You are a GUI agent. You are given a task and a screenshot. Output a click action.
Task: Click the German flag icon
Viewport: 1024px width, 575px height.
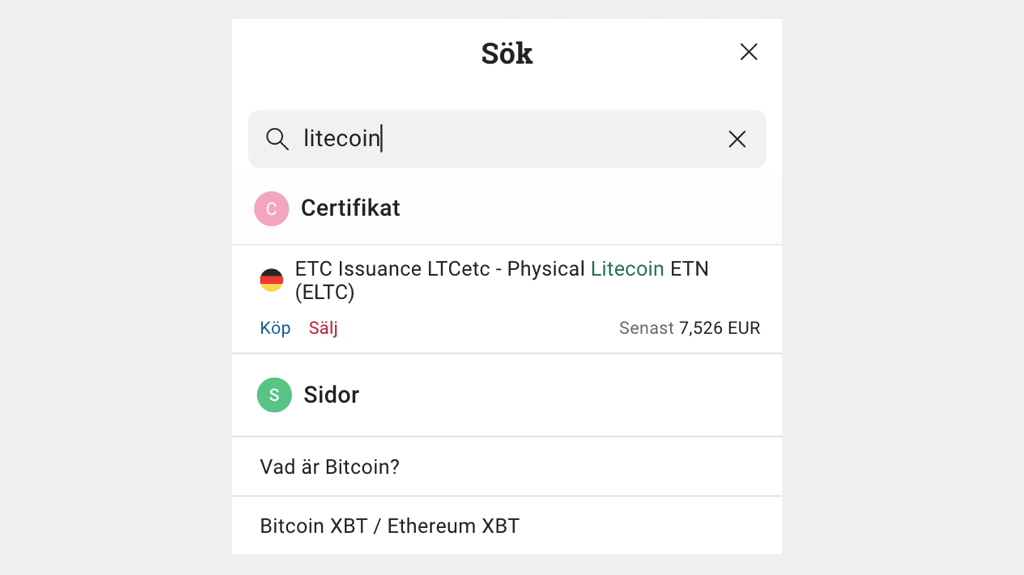tap(271, 280)
